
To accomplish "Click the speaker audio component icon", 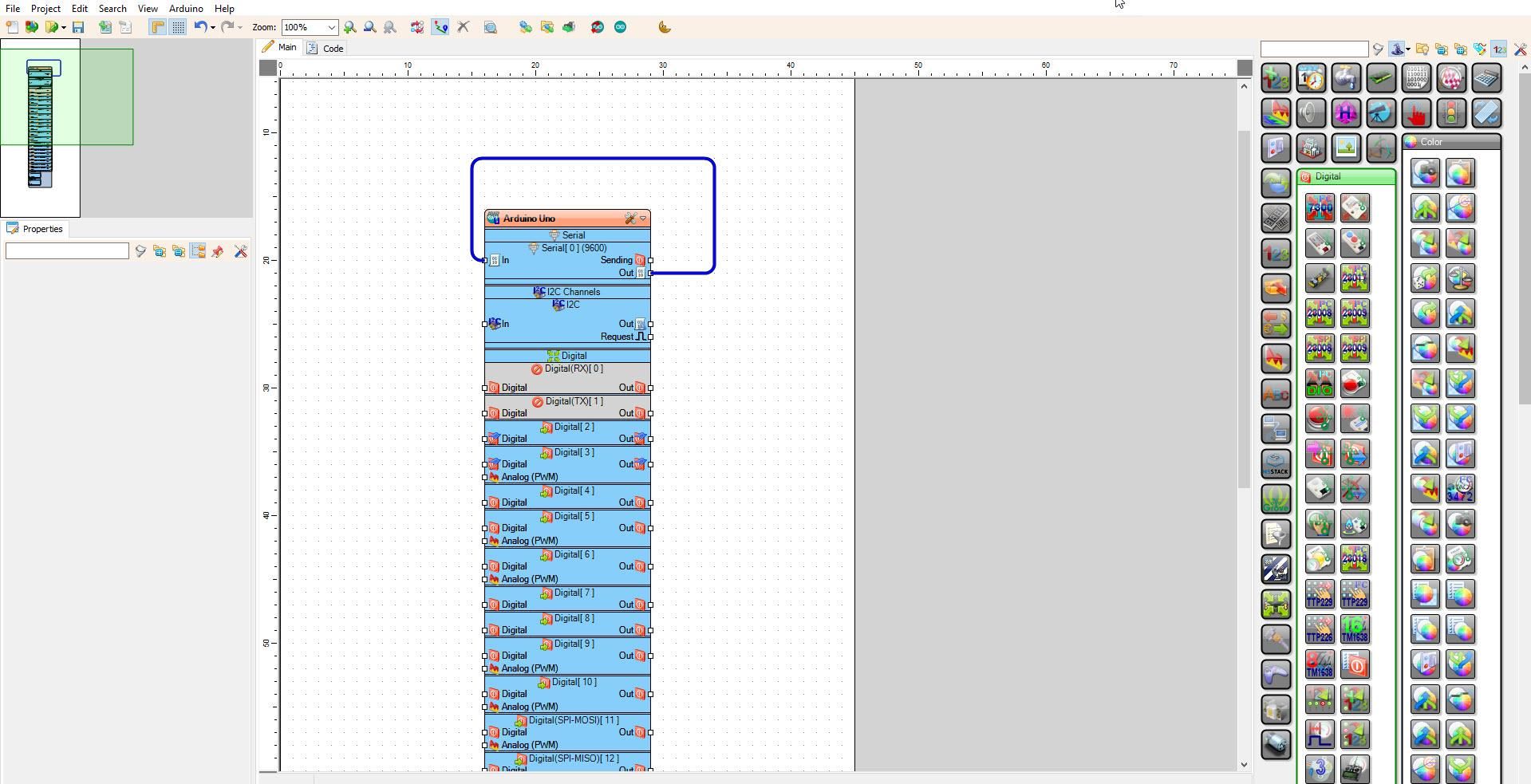I will [x=1309, y=112].
